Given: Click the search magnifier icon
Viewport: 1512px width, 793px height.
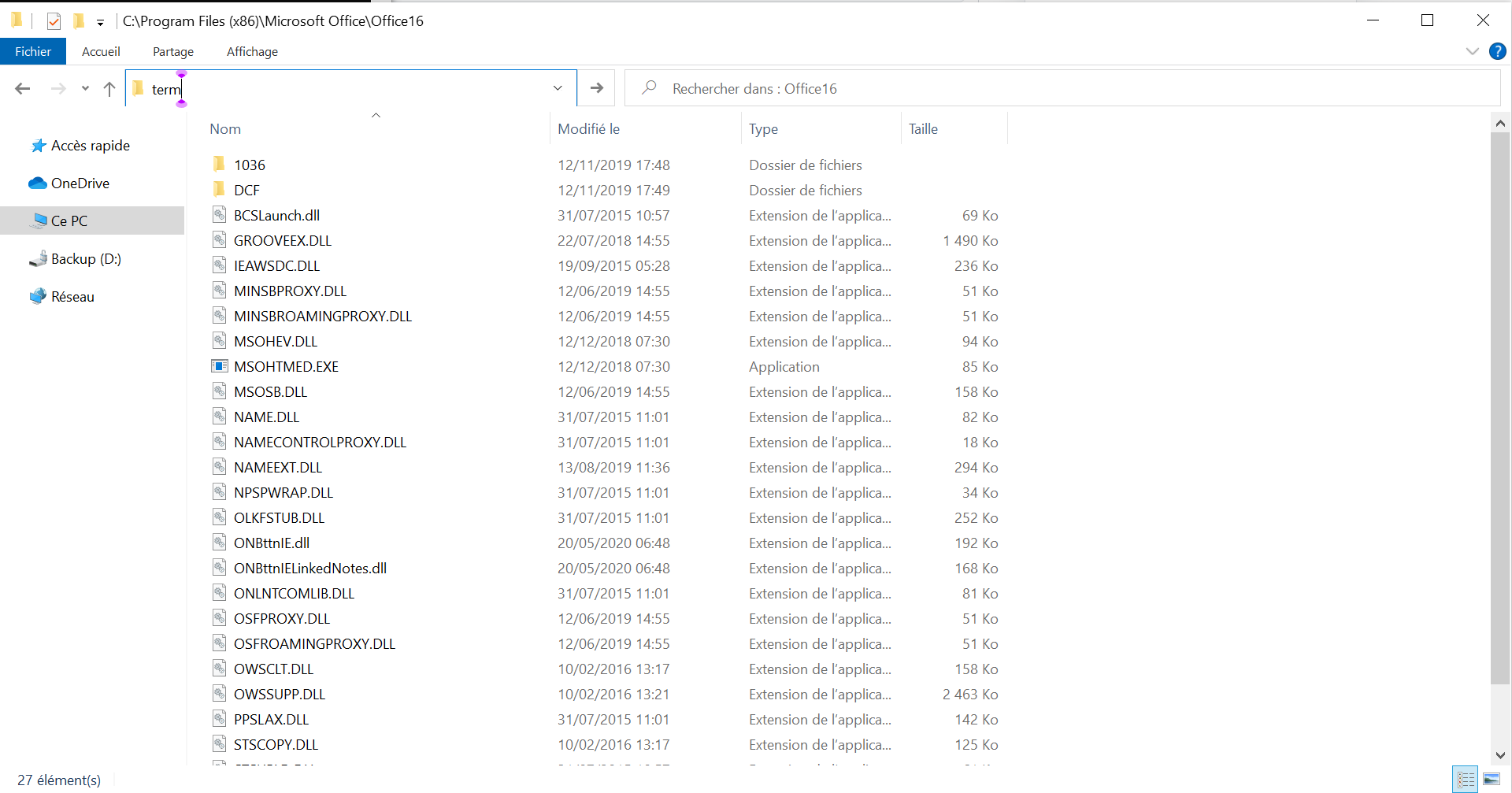Looking at the screenshot, I should click(649, 87).
